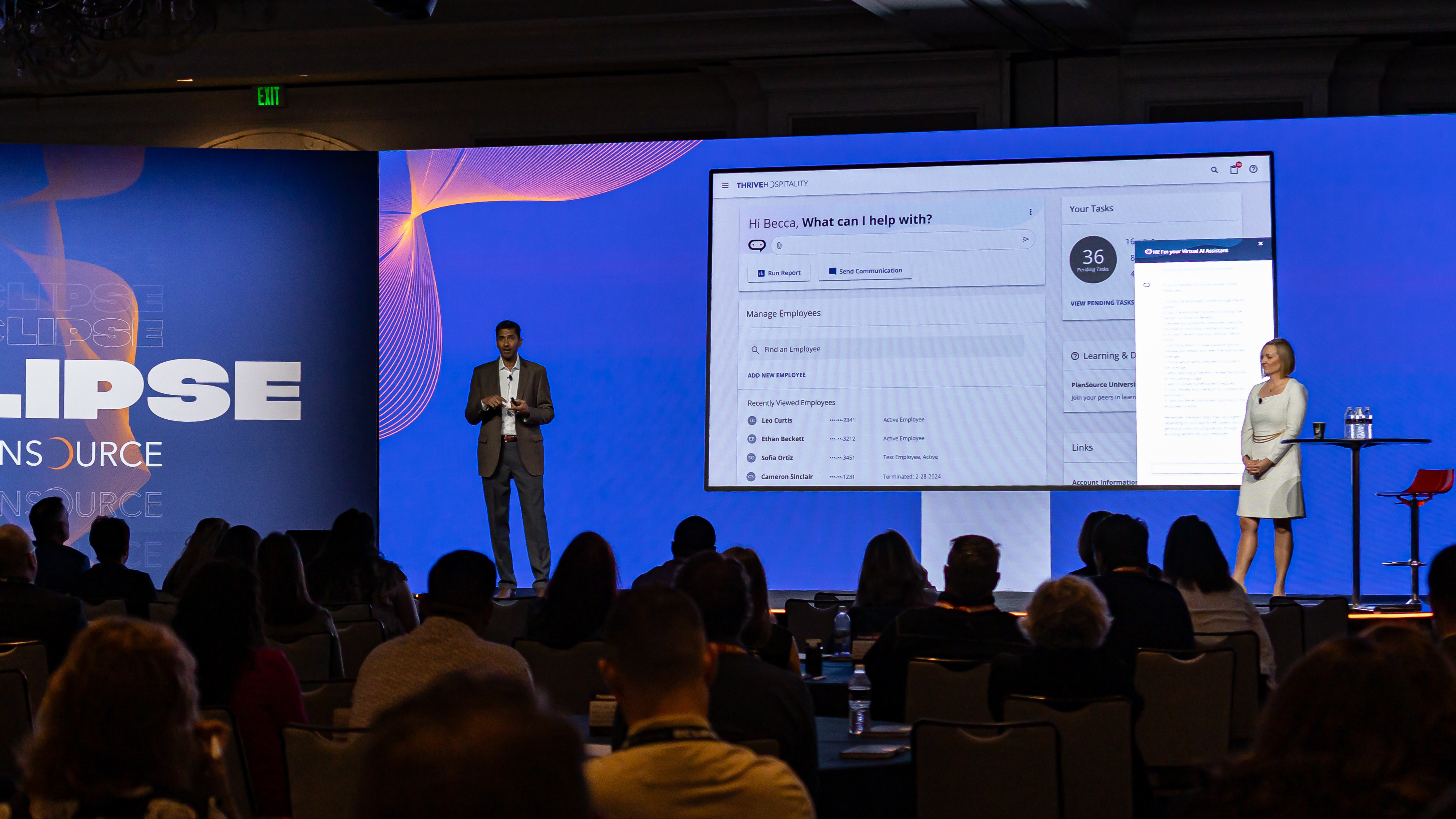Click 'Test Employee, Active' status text
Screen dimensions: 1456x819
911,457
